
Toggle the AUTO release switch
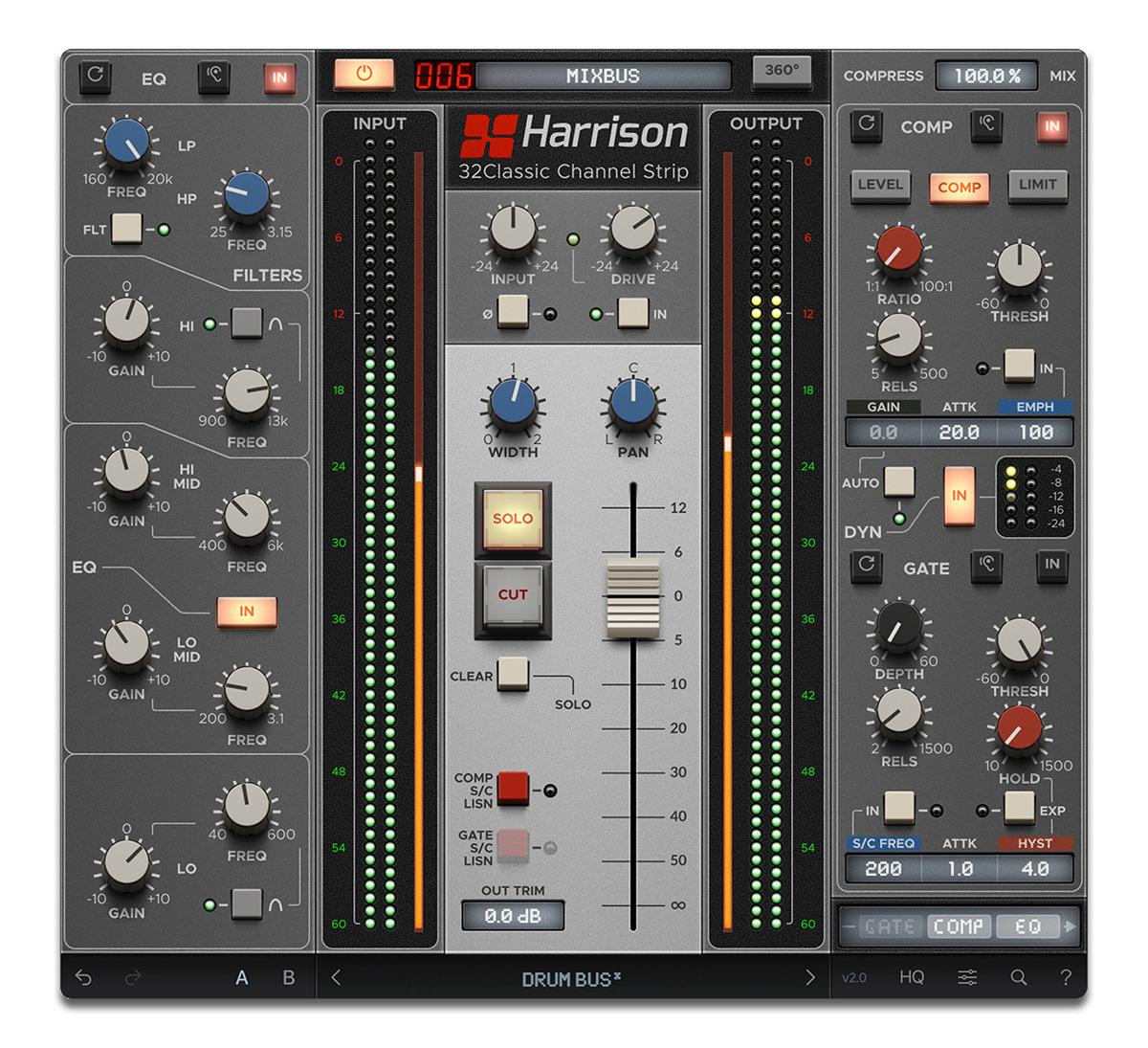(x=899, y=481)
